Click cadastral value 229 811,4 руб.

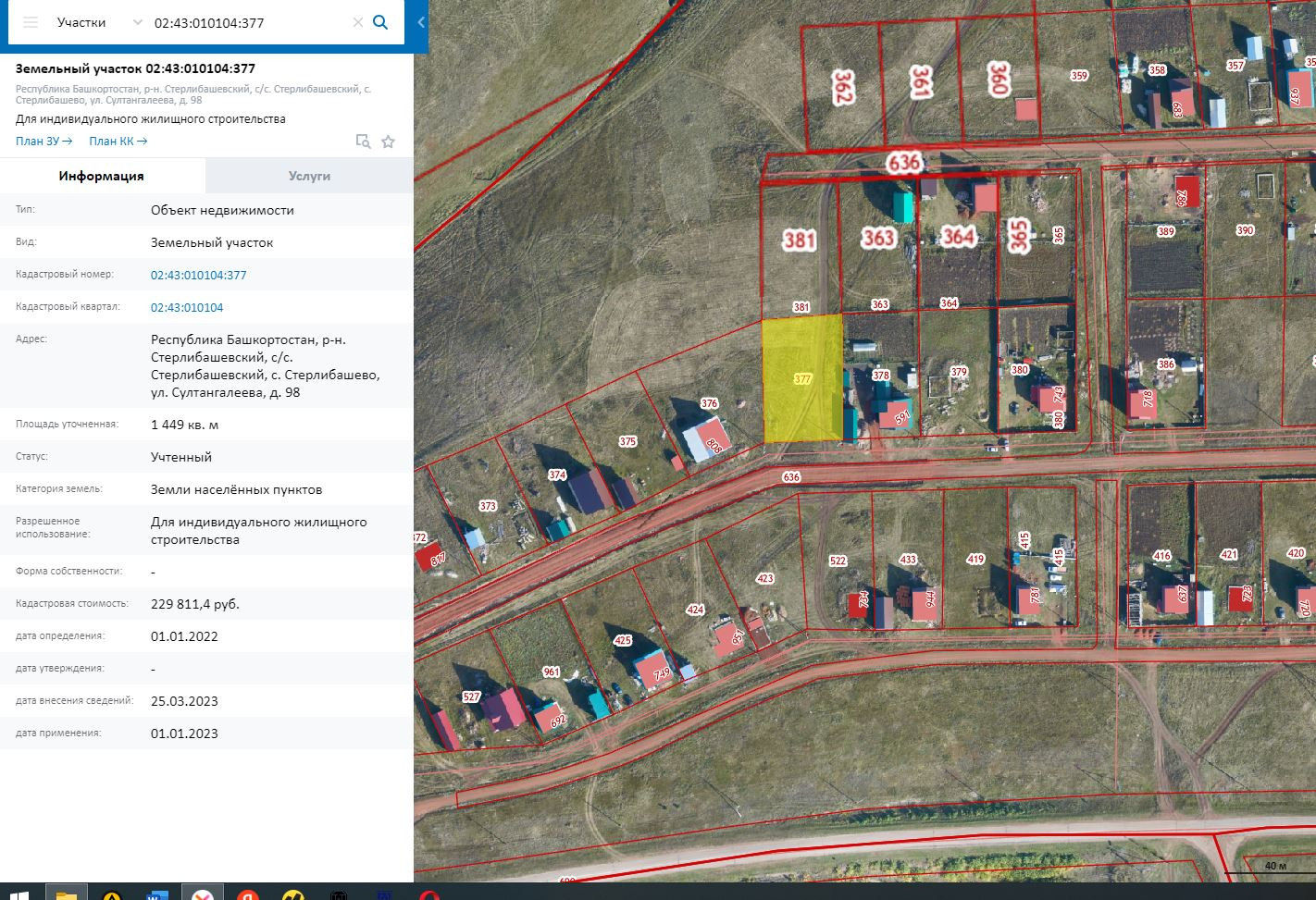(x=195, y=604)
